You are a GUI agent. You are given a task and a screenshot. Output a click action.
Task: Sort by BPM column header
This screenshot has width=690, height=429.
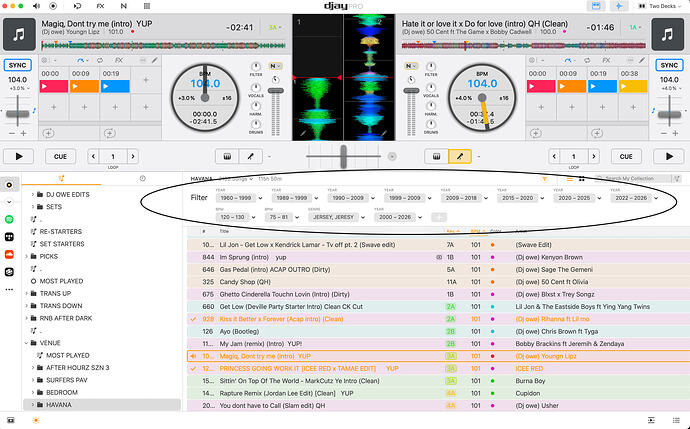point(477,231)
